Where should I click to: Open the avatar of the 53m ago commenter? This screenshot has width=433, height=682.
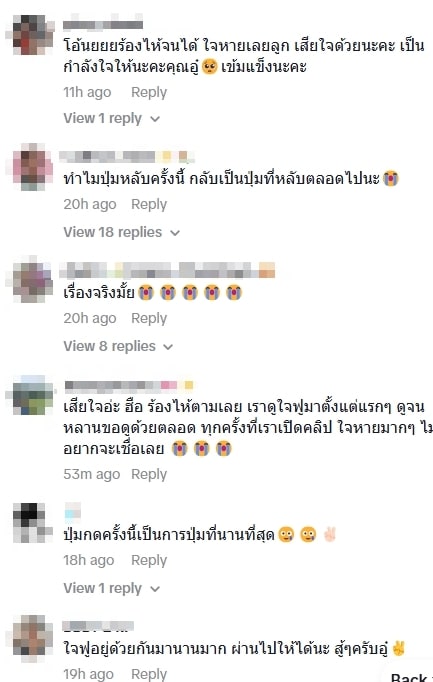tap(32, 396)
